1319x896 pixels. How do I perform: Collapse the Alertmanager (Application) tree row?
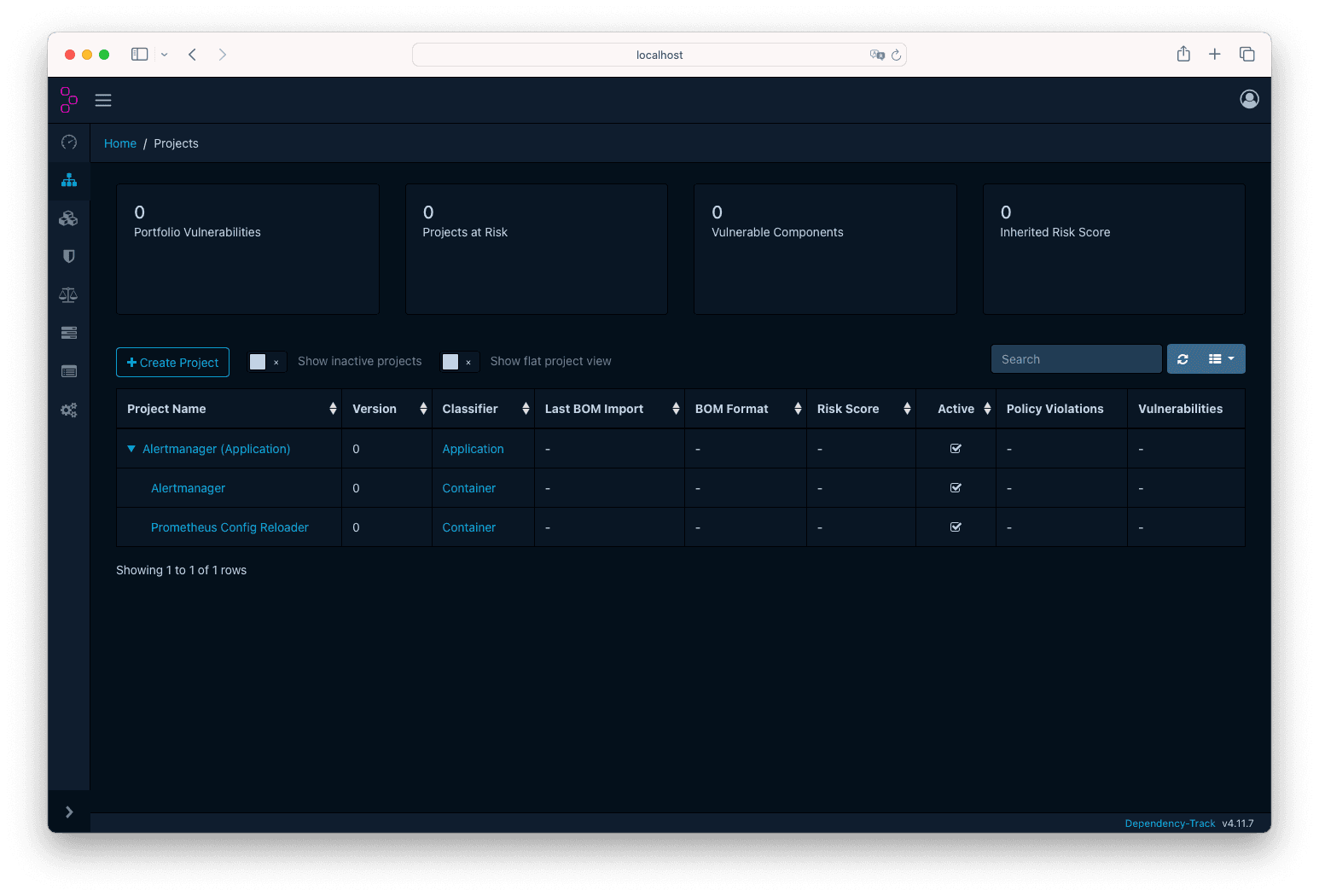click(x=131, y=448)
